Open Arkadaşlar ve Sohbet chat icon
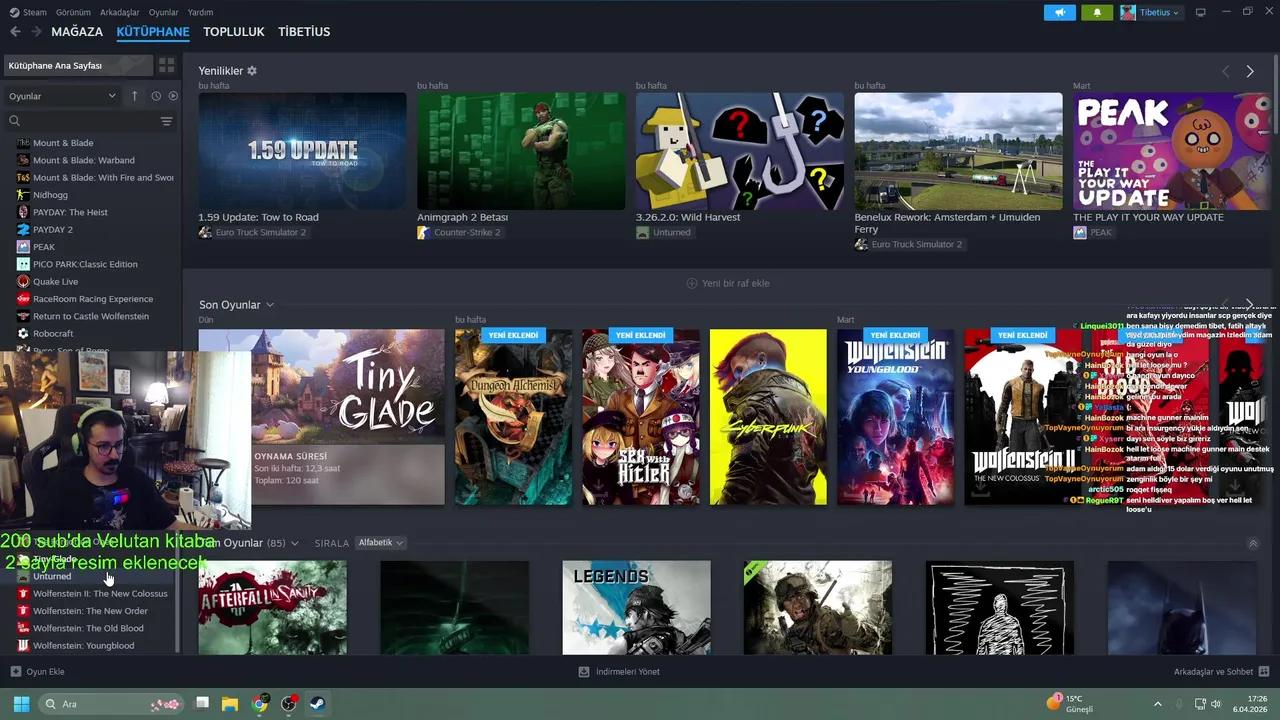Viewport: 1280px width, 720px height. coord(1264,672)
